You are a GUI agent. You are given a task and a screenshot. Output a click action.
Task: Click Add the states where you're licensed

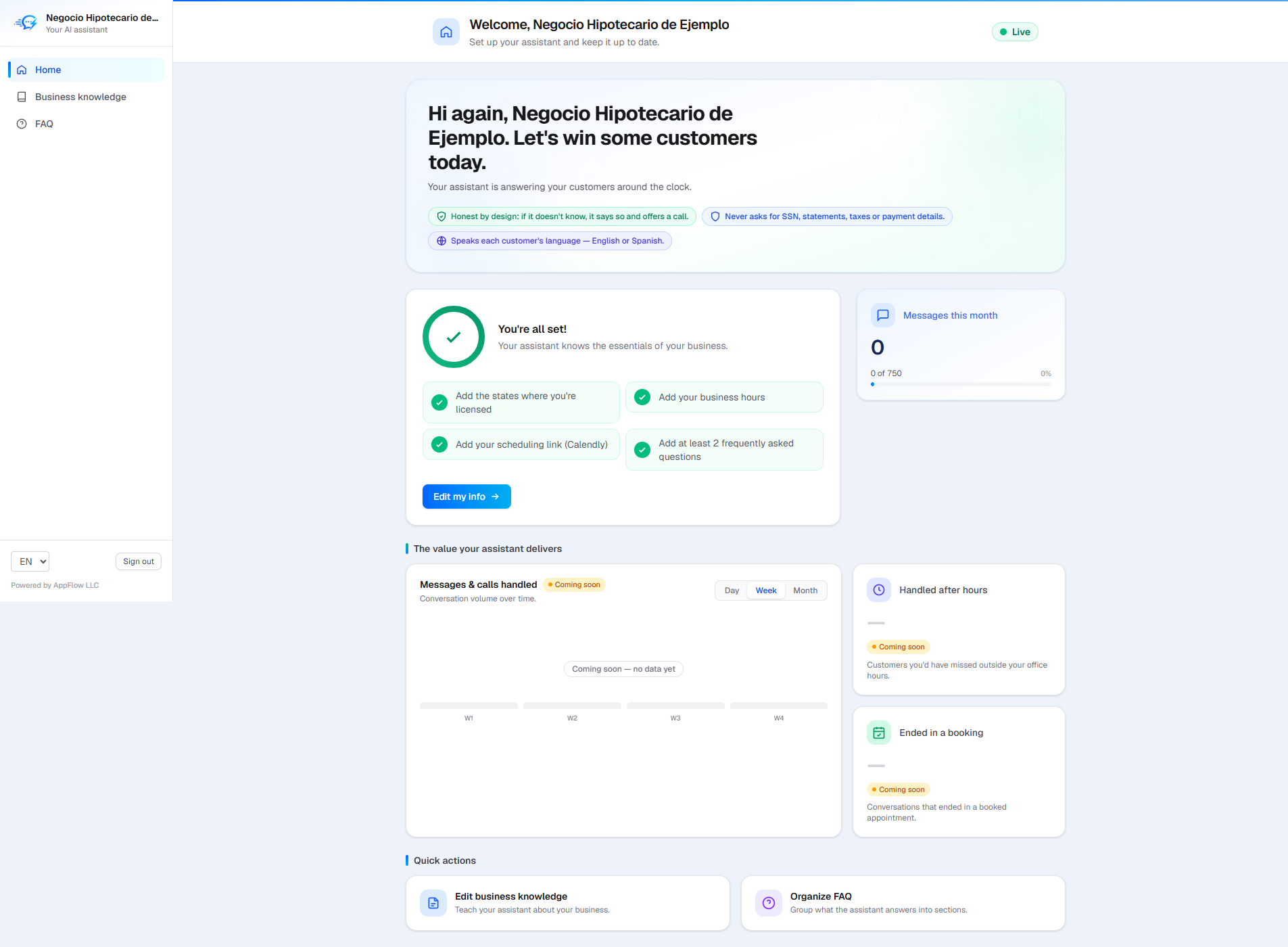tap(521, 402)
